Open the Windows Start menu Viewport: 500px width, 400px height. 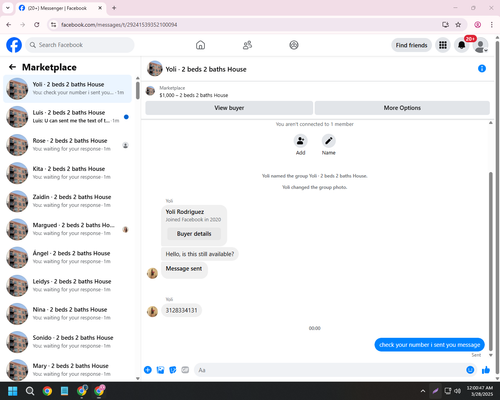[13, 391]
